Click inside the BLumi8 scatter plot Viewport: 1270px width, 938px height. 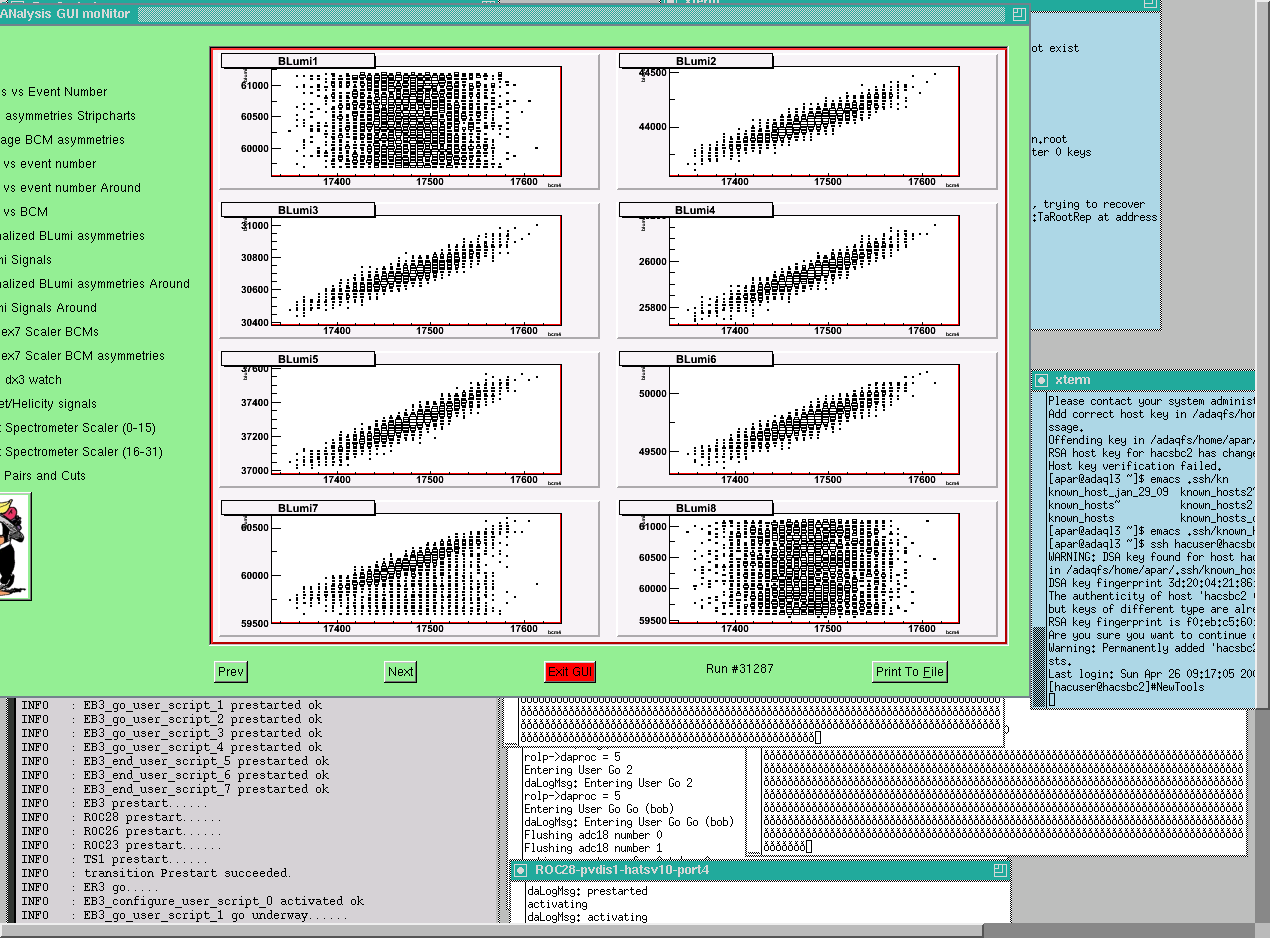(x=814, y=569)
